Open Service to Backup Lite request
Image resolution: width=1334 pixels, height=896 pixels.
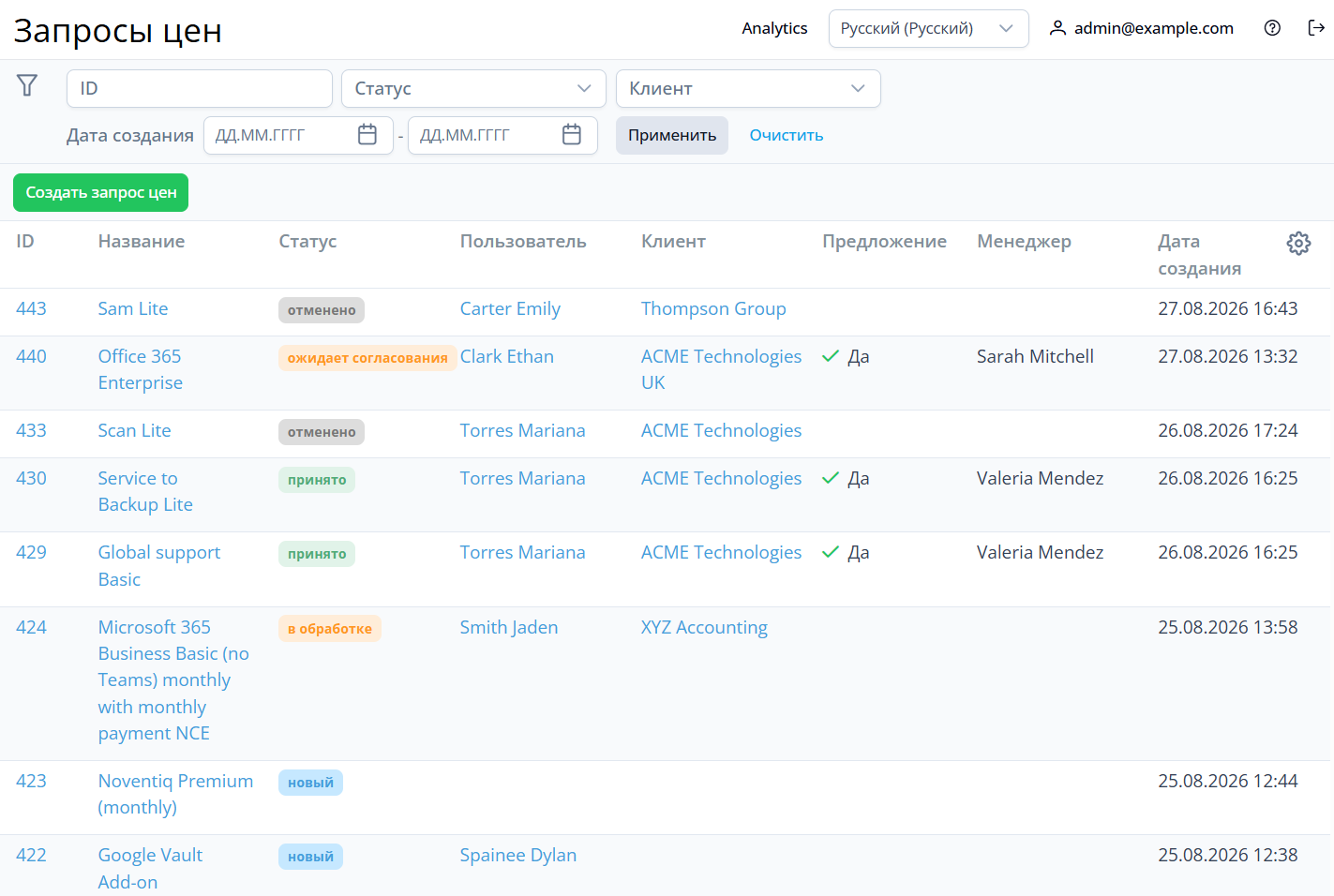145,491
